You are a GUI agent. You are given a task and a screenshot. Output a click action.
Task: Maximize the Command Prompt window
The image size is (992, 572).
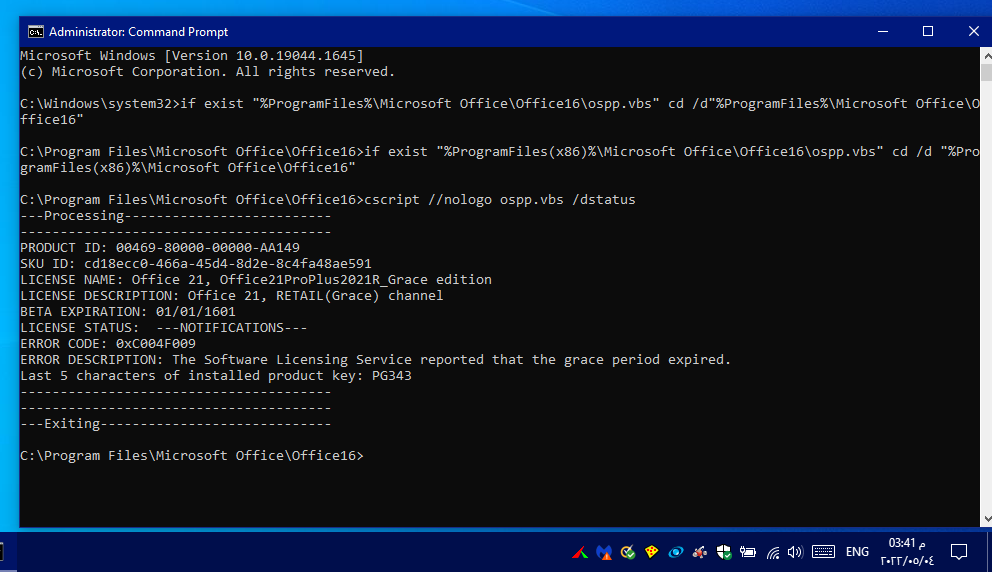(927, 32)
